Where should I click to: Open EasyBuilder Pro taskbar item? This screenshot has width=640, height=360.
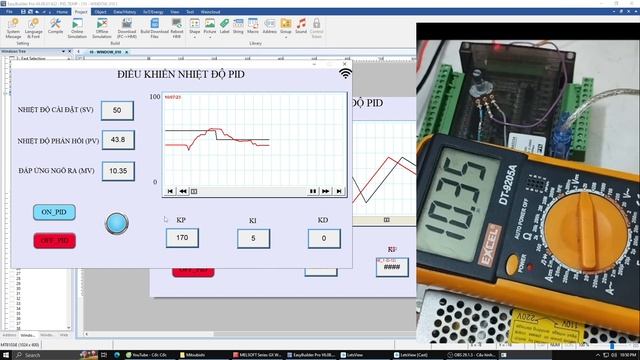tap(311, 355)
